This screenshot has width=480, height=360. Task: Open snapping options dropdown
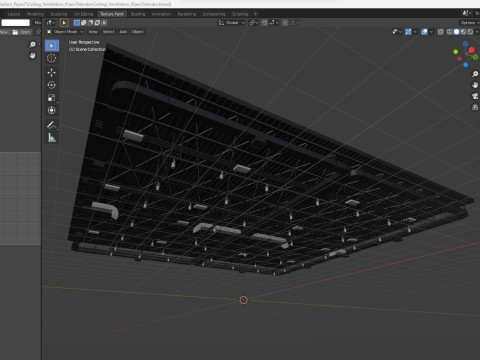[274, 23]
